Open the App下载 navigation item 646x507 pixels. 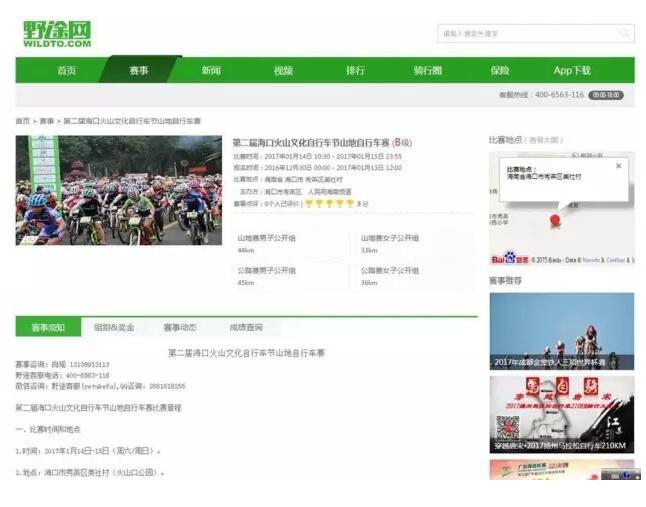pos(572,70)
